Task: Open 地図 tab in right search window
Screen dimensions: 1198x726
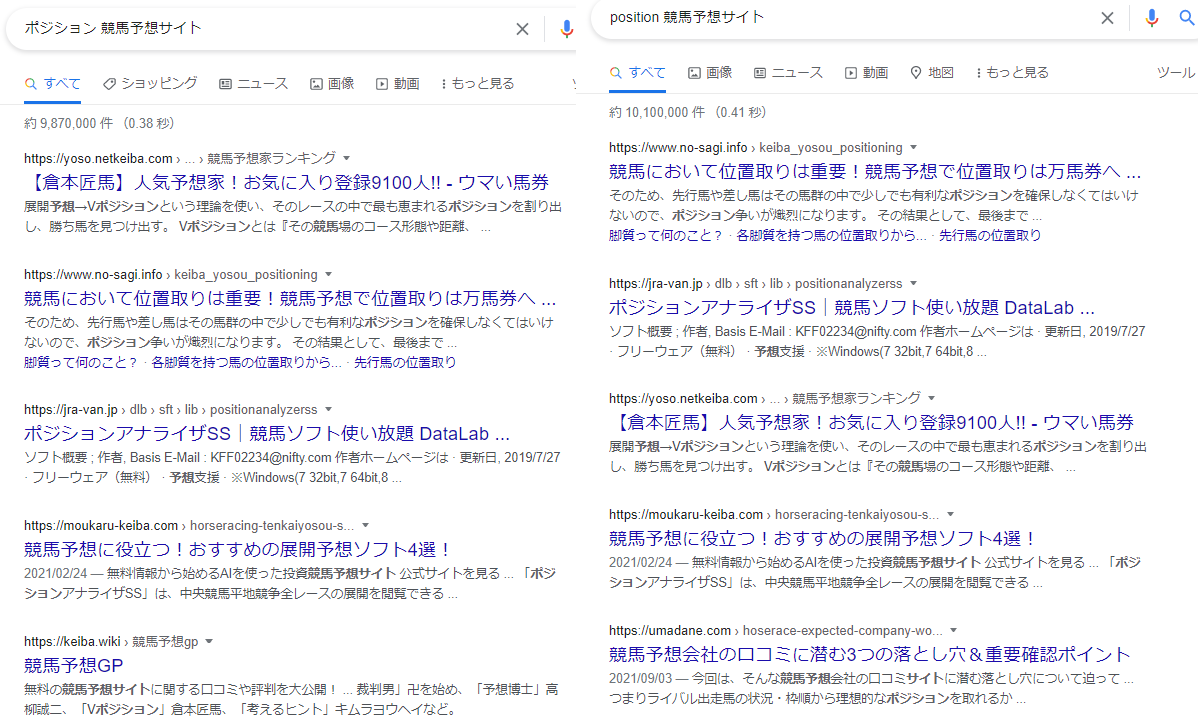Action: tap(932, 73)
